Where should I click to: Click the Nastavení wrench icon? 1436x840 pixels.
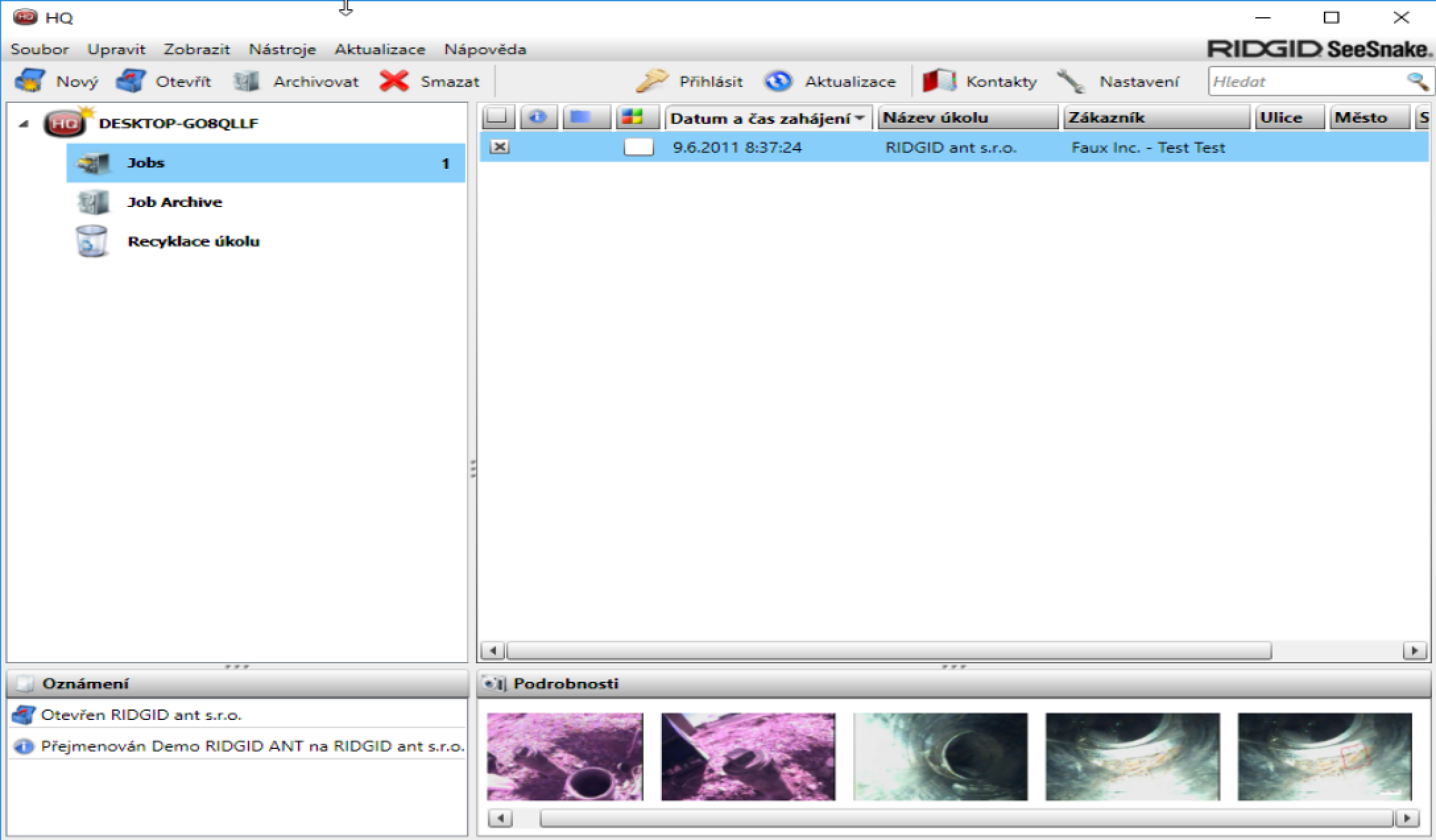(1071, 81)
